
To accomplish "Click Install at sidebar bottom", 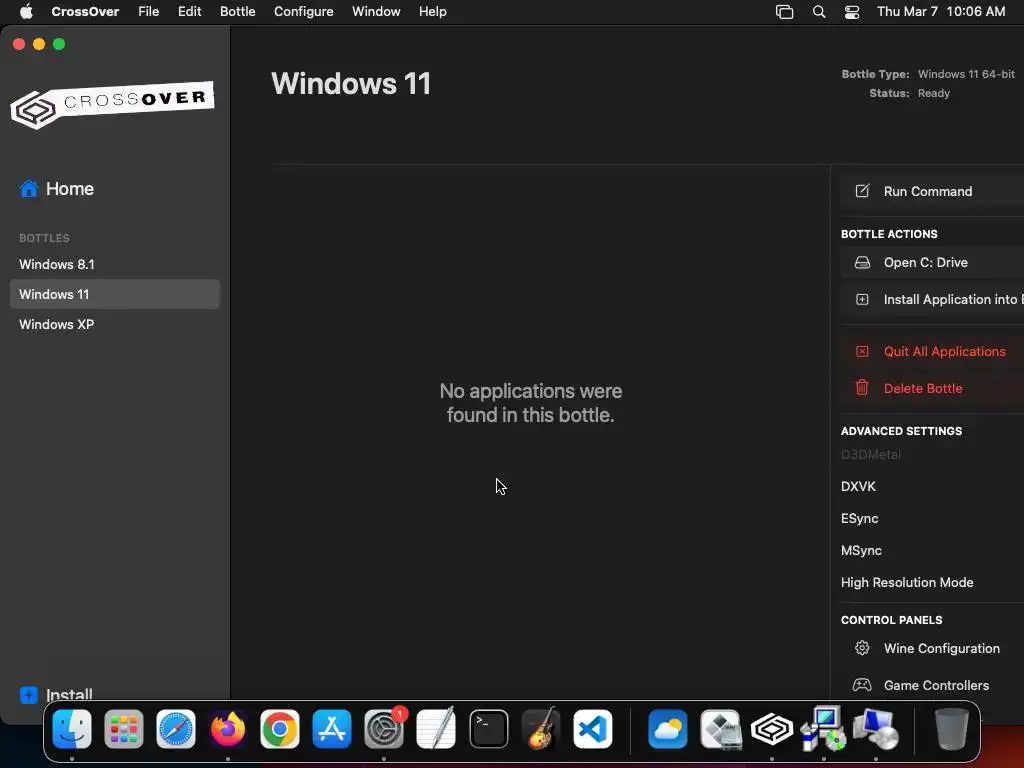I will click(x=56, y=695).
